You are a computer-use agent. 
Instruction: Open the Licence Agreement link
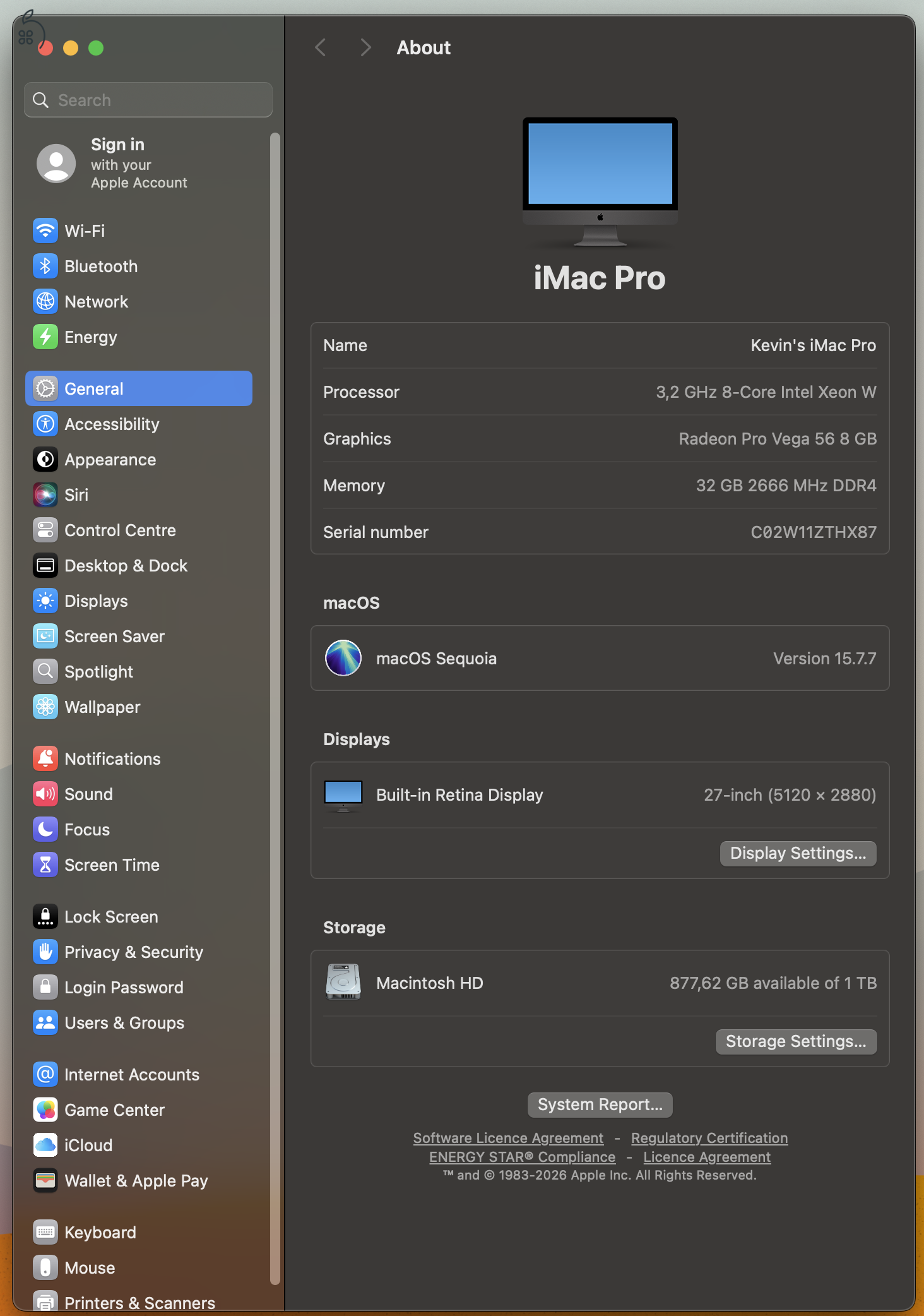(x=707, y=1157)
